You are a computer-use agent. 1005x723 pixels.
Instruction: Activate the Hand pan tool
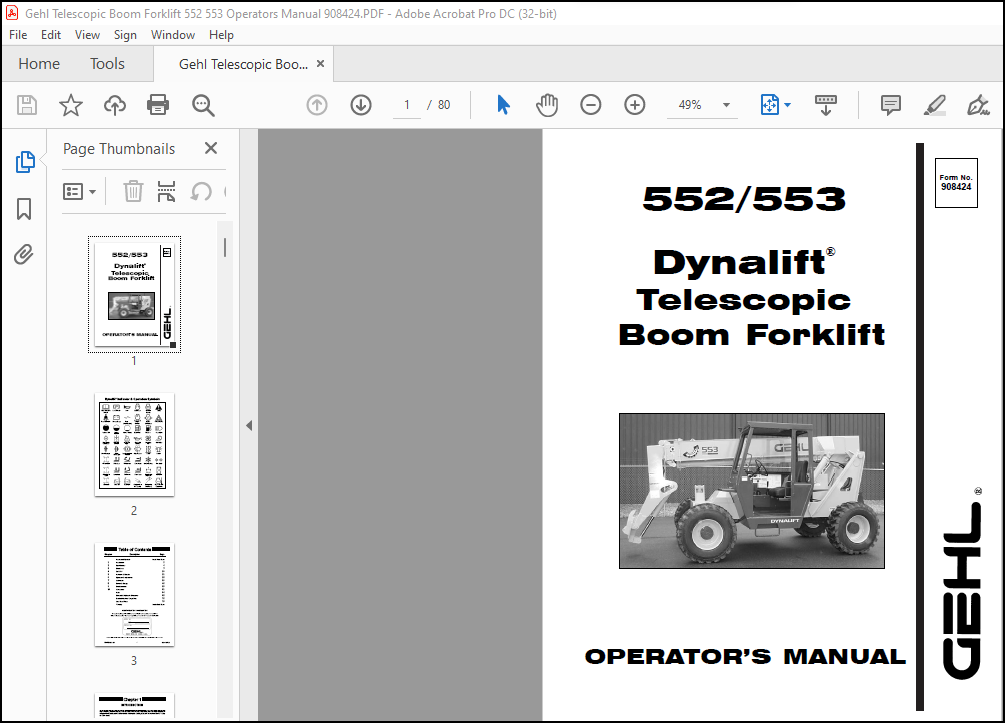pyautogui.click(x=547, y=105)
